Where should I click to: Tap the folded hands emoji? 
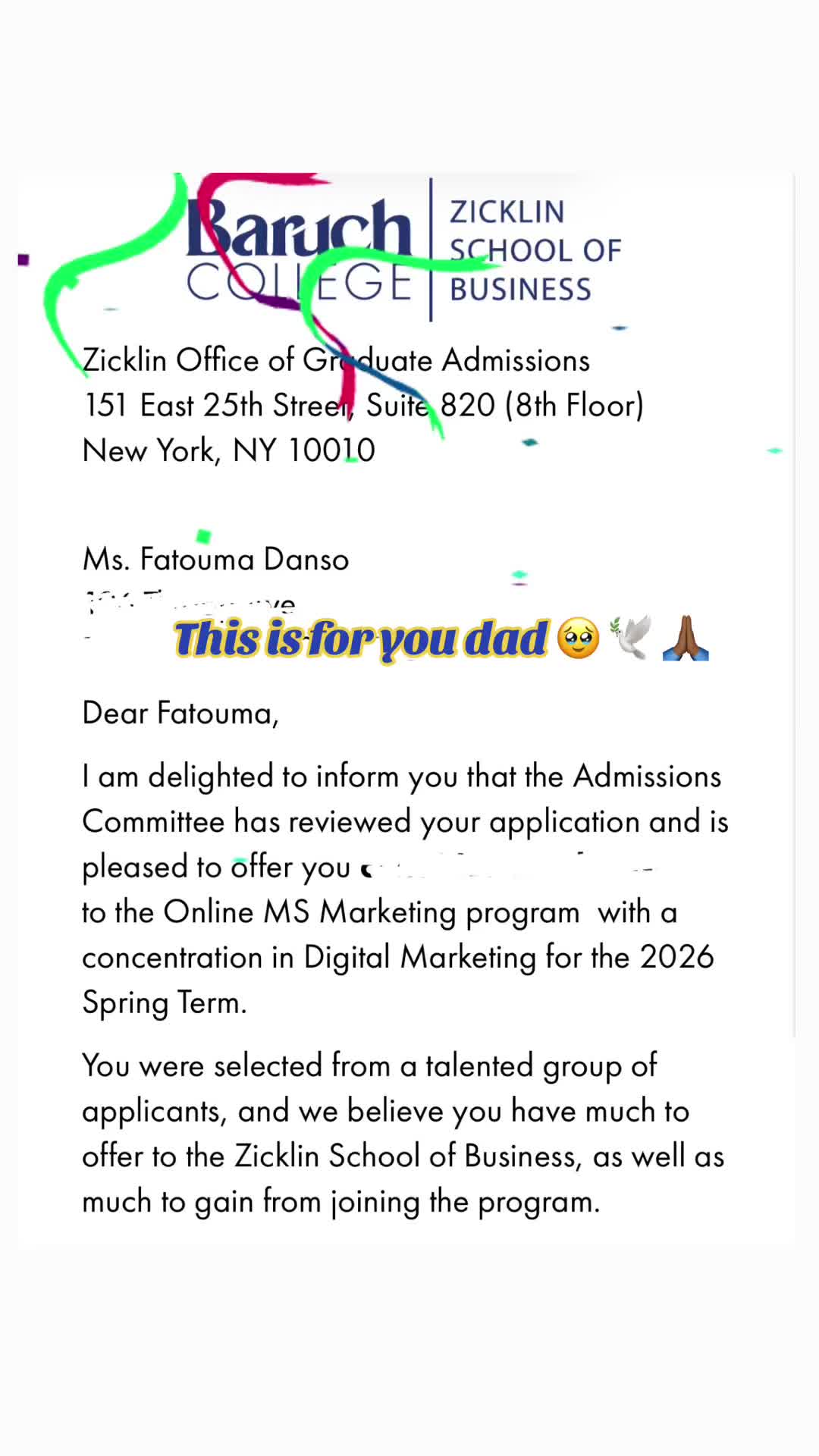tap(686, 638)
